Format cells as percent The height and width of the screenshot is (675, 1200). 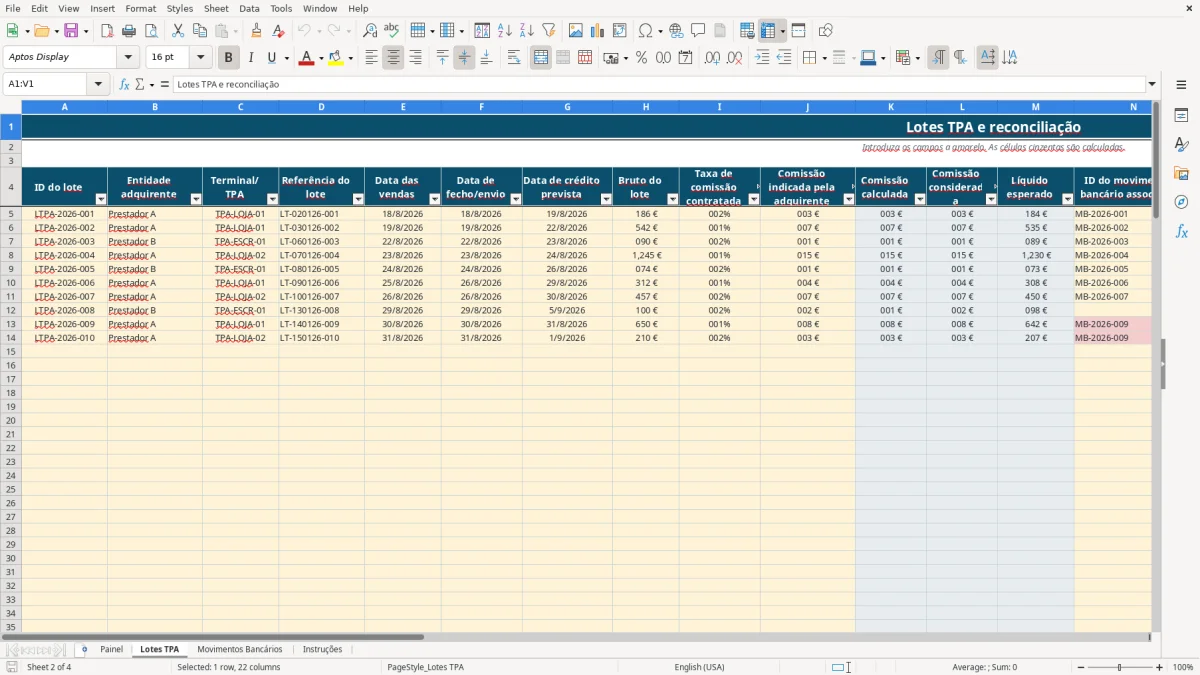click(x=641, y=58)
